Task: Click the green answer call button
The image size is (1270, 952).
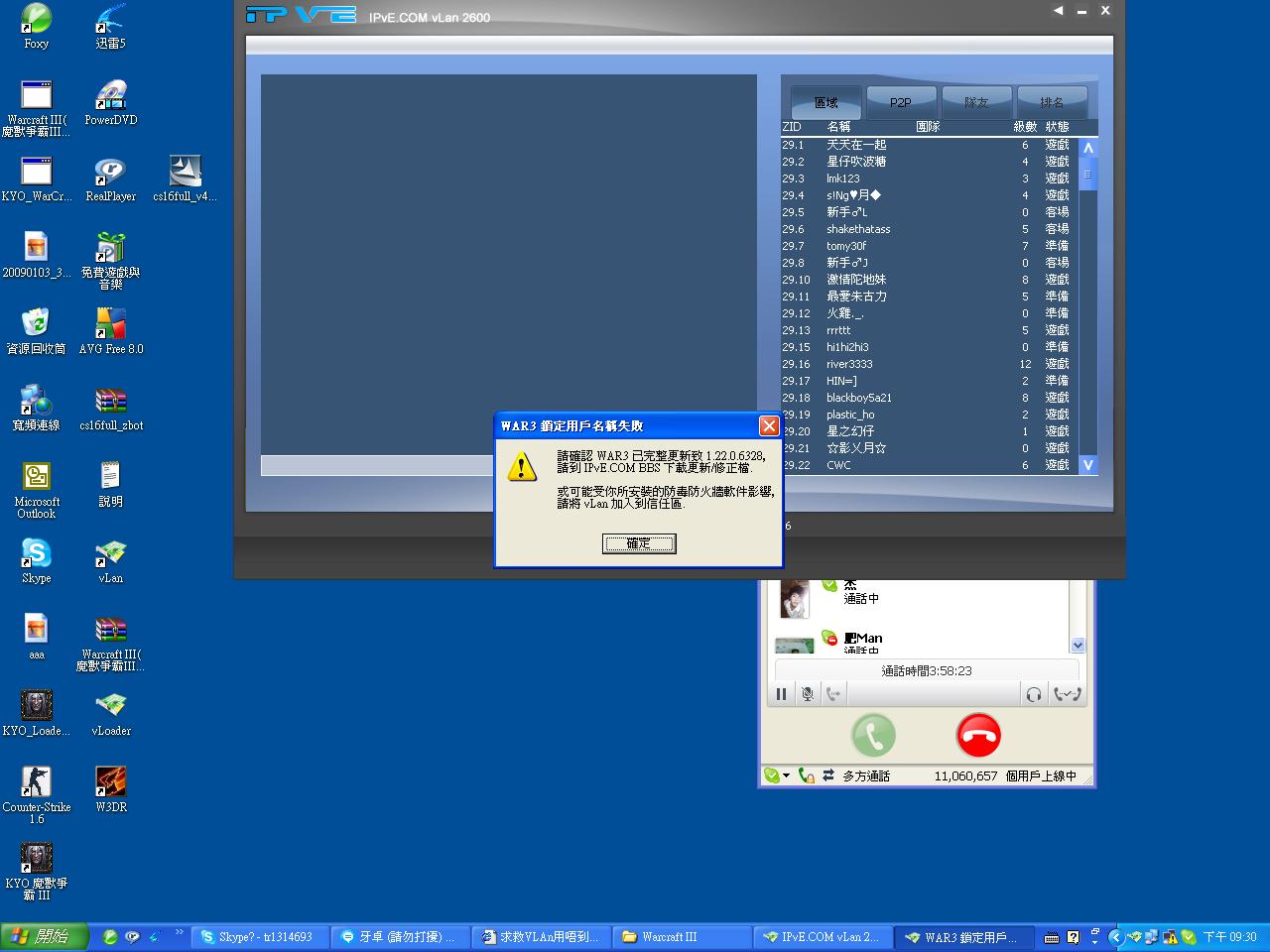Action: click(x=873, y=735)
